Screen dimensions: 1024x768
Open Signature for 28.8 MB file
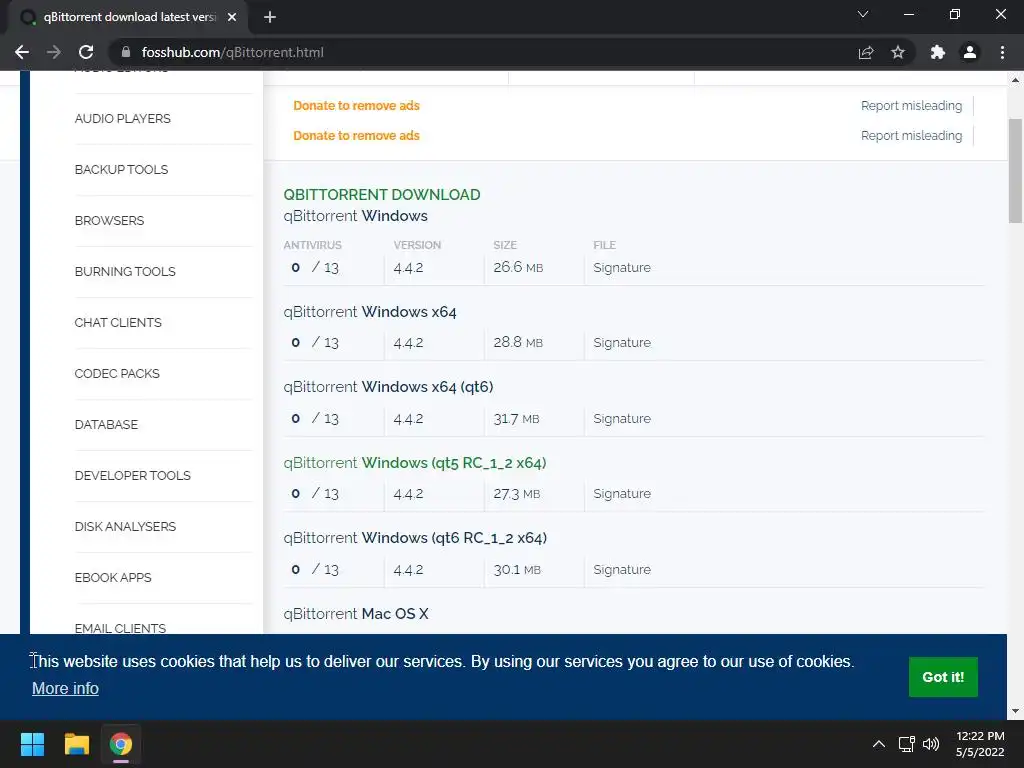(x=622, y=343)
